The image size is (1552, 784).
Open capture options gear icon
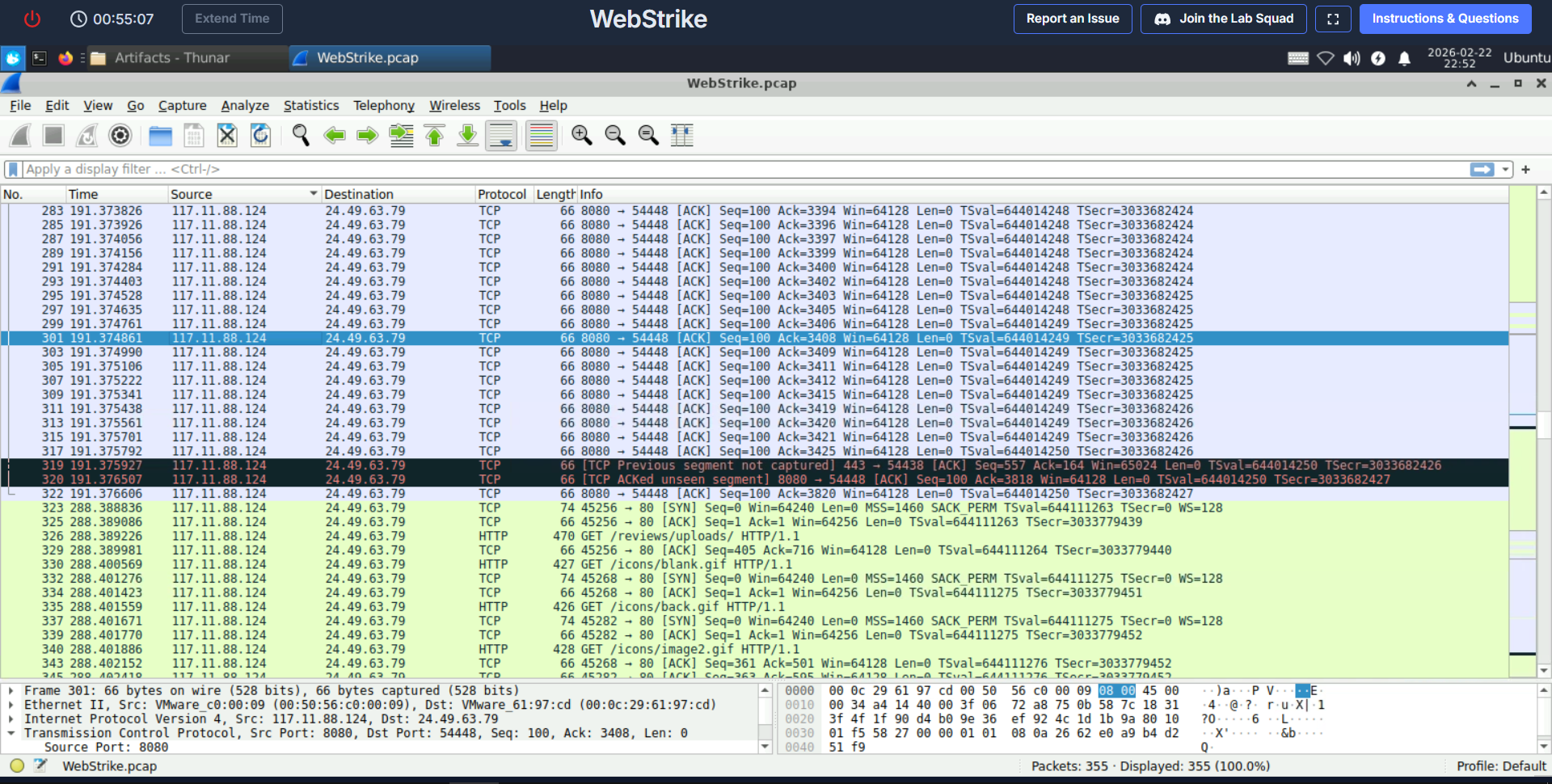pos(120,136)
